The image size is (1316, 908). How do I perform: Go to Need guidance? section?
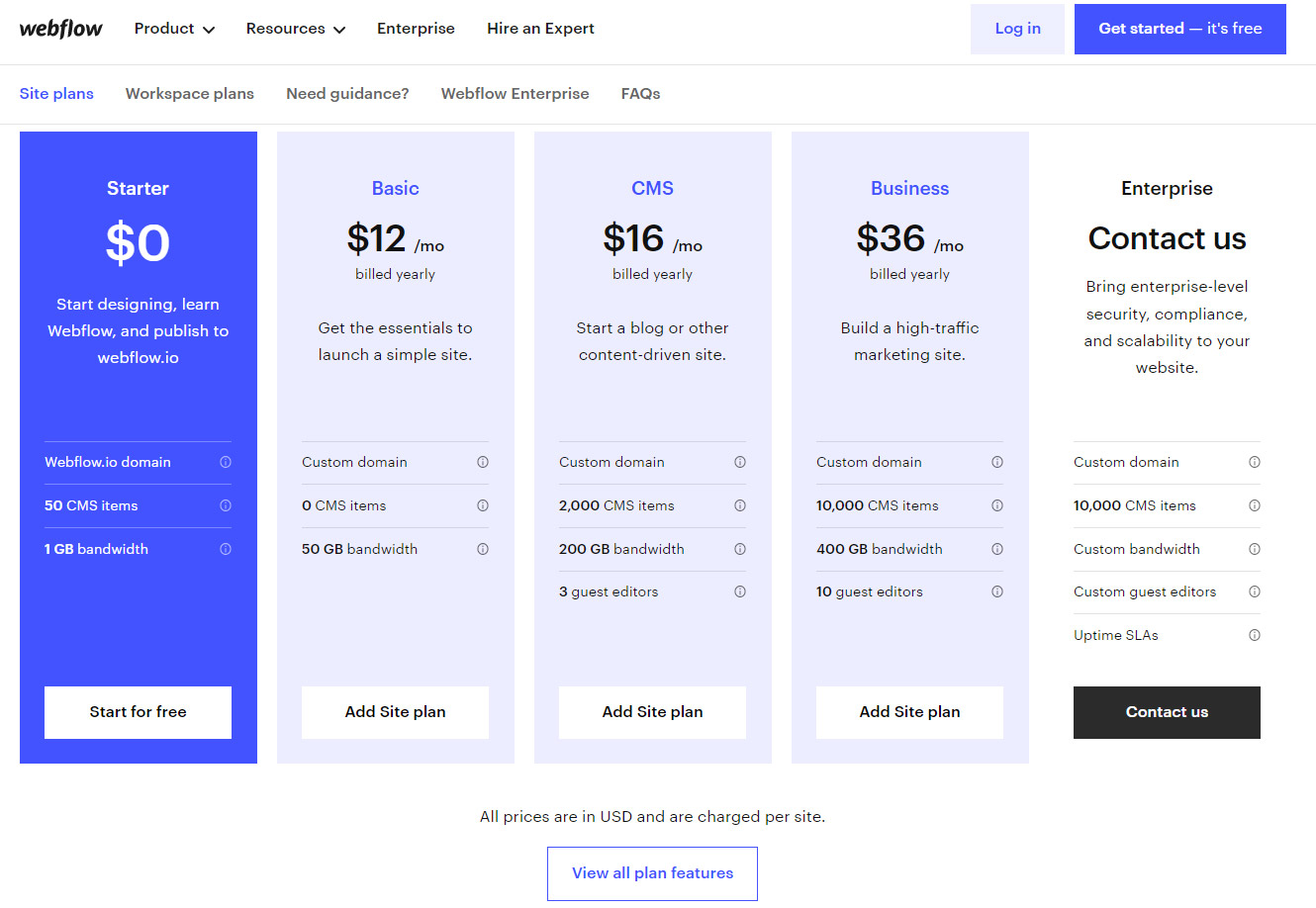tap(347, 94)
